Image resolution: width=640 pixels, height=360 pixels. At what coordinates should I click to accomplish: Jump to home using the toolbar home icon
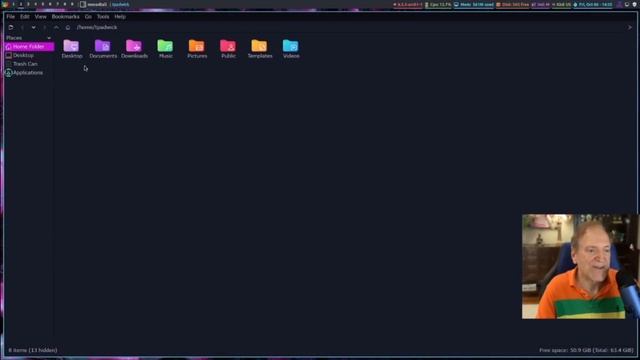tap(68, 27)
